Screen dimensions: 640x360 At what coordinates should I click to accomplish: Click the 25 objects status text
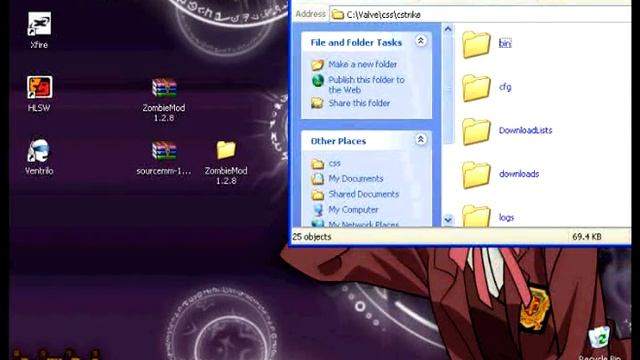(x=312, y=237)
